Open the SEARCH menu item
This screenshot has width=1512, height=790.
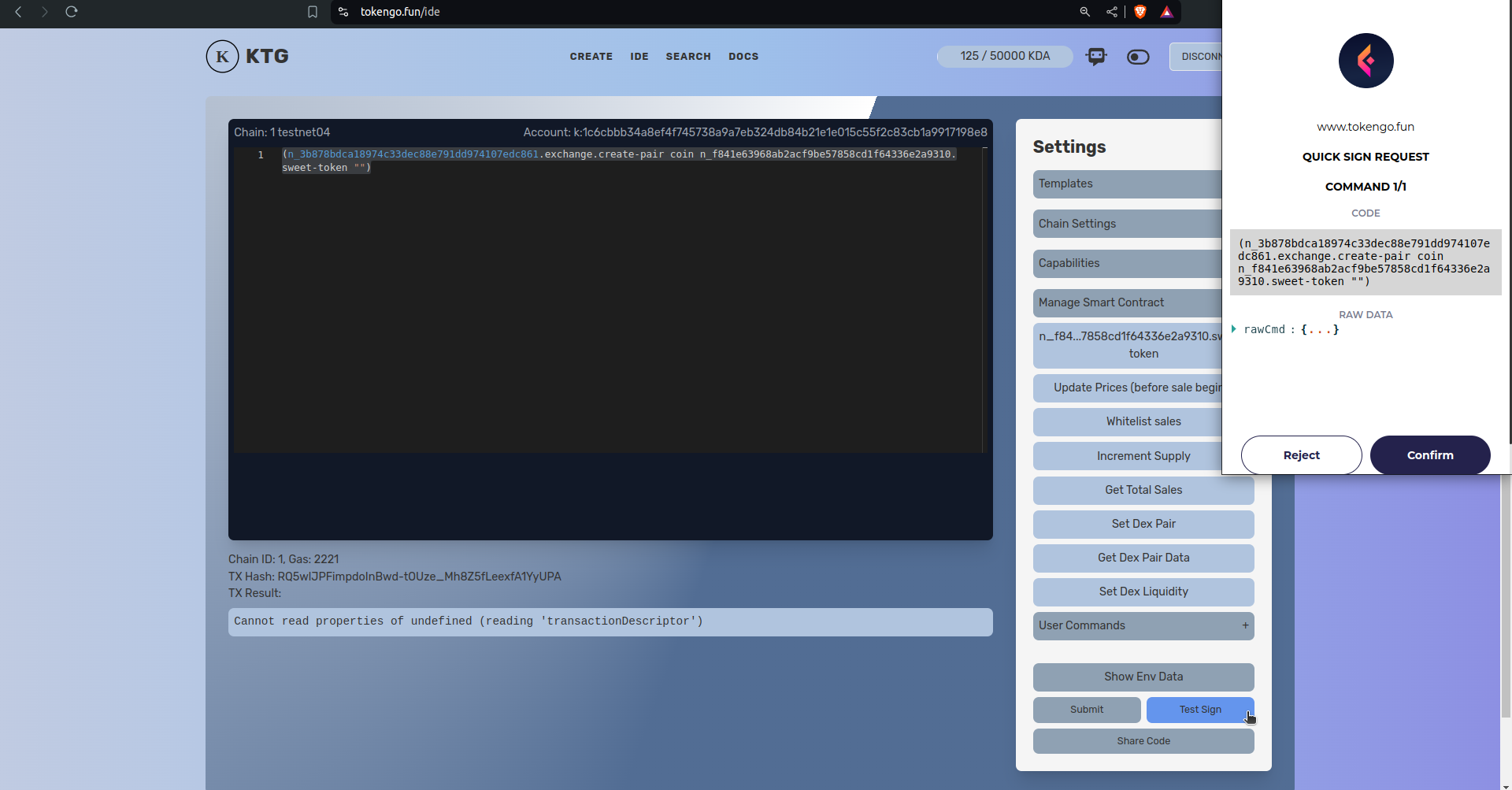[x=688, y=57]
